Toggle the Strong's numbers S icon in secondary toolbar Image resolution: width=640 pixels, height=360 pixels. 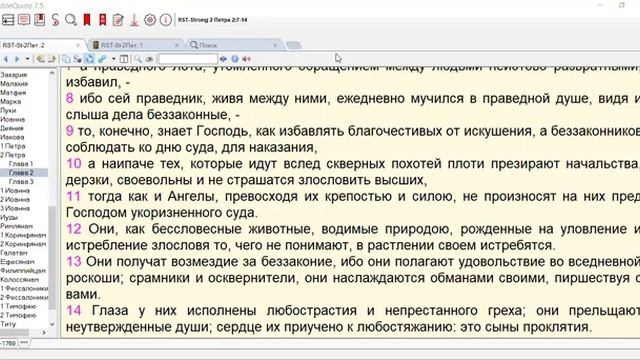coord(78,59)
